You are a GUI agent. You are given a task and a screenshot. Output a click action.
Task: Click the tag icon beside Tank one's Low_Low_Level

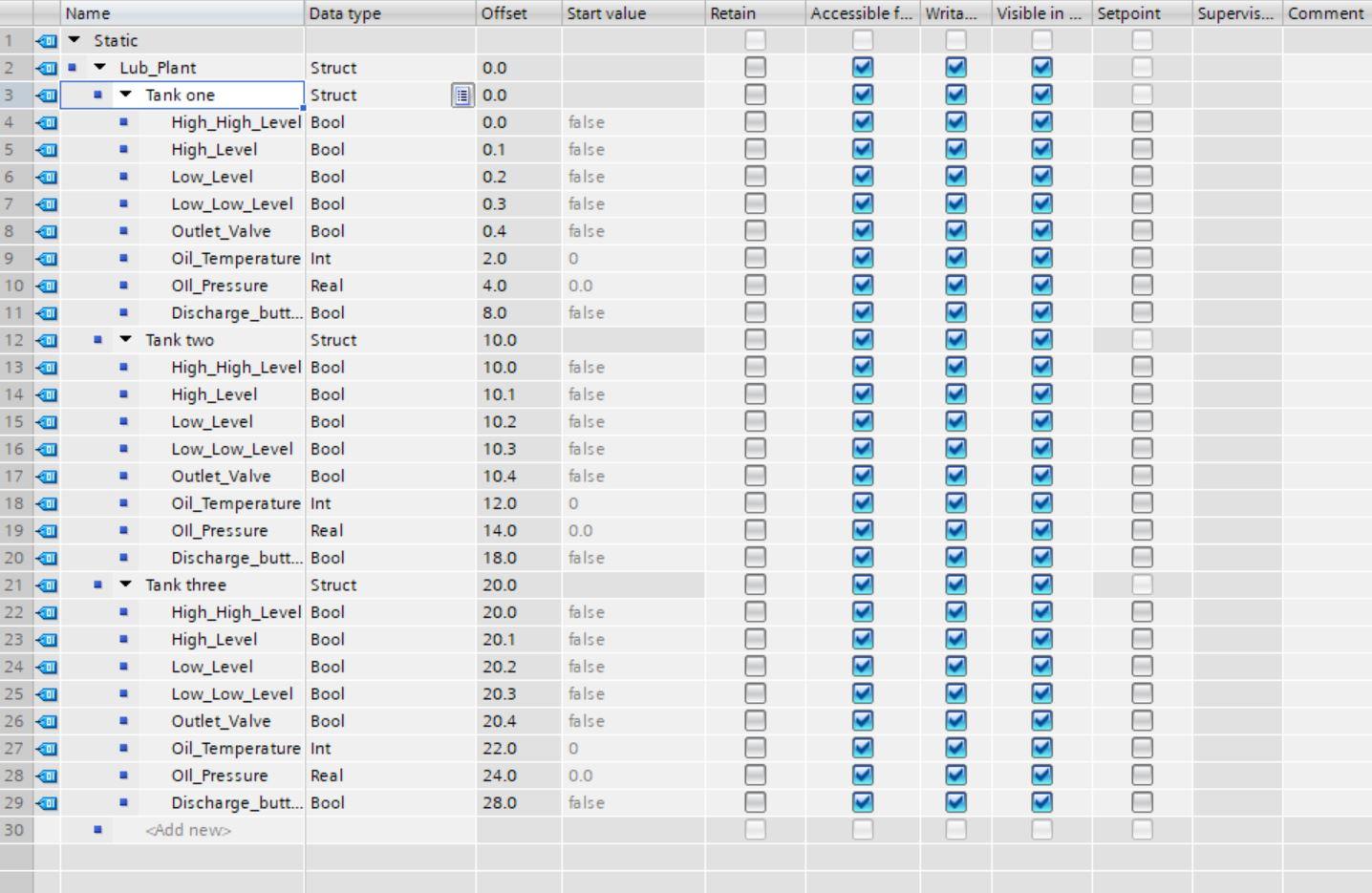tap(46, 203)
